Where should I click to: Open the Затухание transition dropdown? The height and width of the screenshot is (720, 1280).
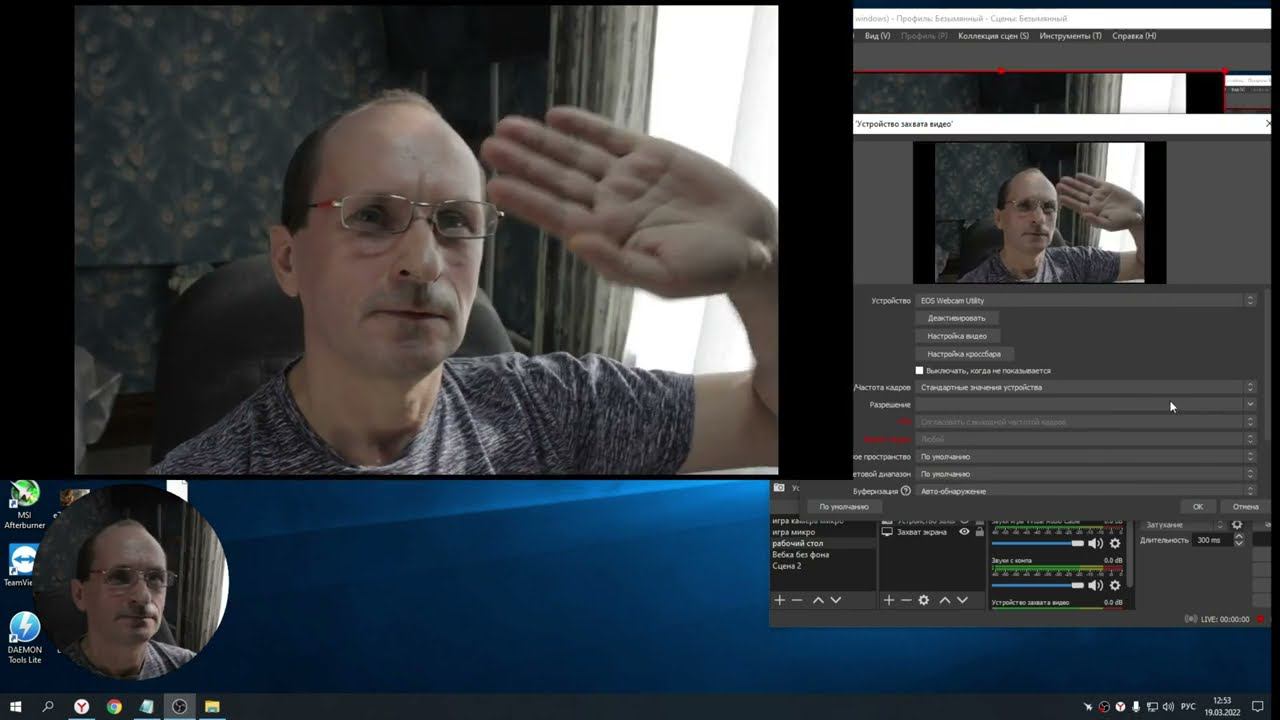[x=1183, y=525]
